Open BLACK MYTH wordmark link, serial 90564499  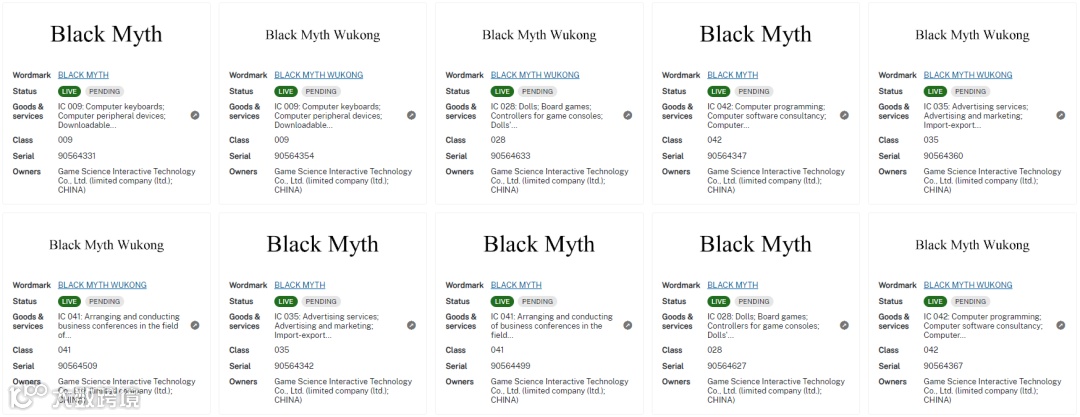pos(517,285)
